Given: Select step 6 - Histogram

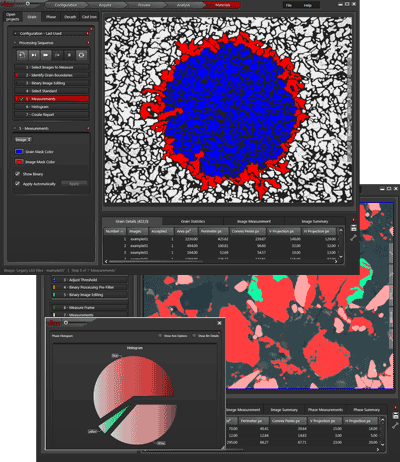Looking at the screenshot, I should click(51, 107).
